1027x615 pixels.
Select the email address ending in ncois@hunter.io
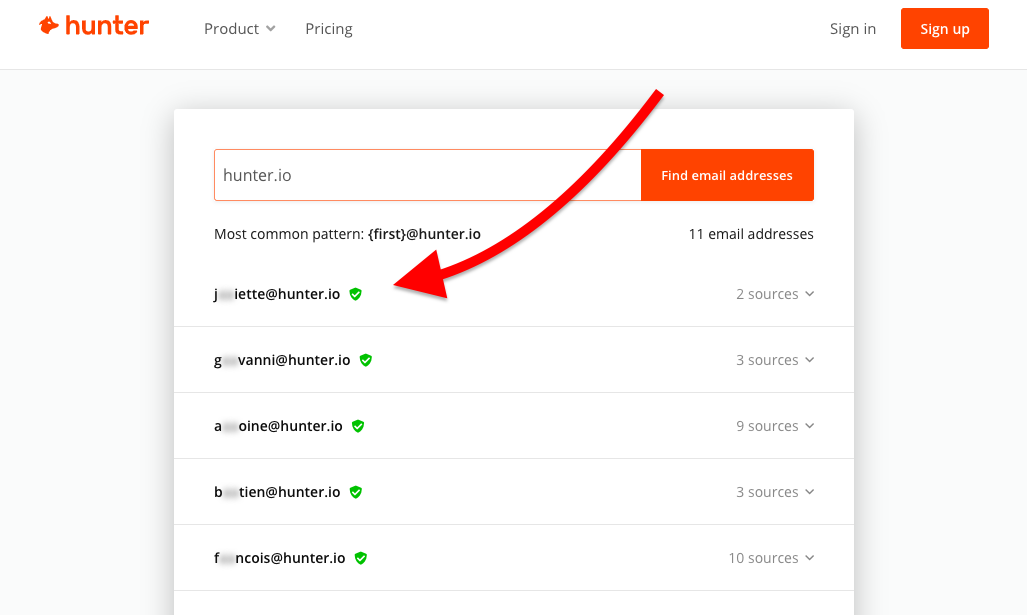click(280, 558)
